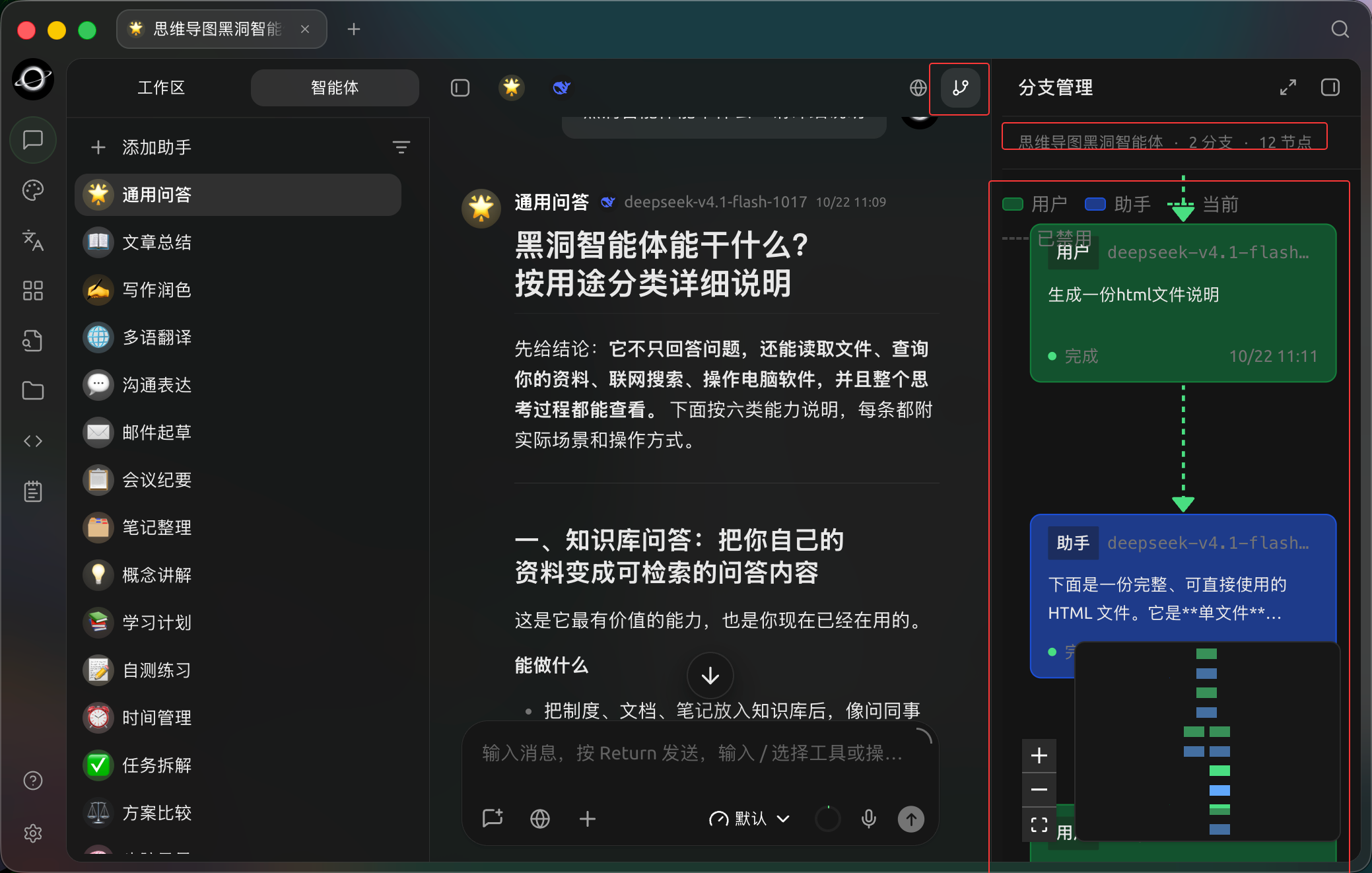Select the 文章总结 assistant
Image resolution: width=1372 pixels, height=873 pixels.
click(238, 242)
